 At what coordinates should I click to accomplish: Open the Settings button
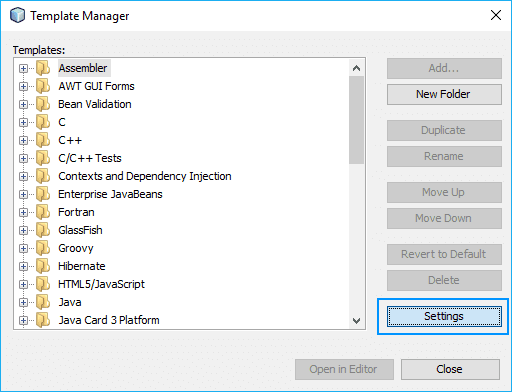tap(444, 316)
